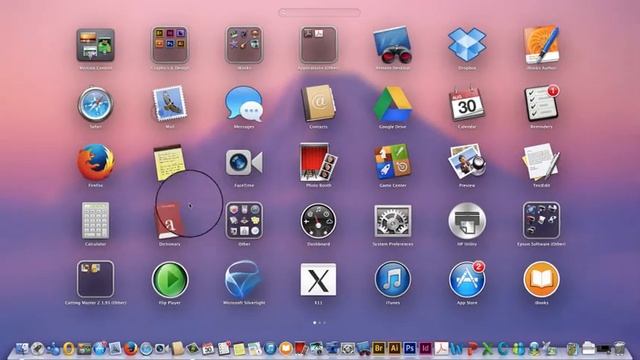Image resolution: width=640 pixels, height=360 pixels.
Task: Open Adobe Bridge (Br) in the Dock
Action: (x=378, y=348)
